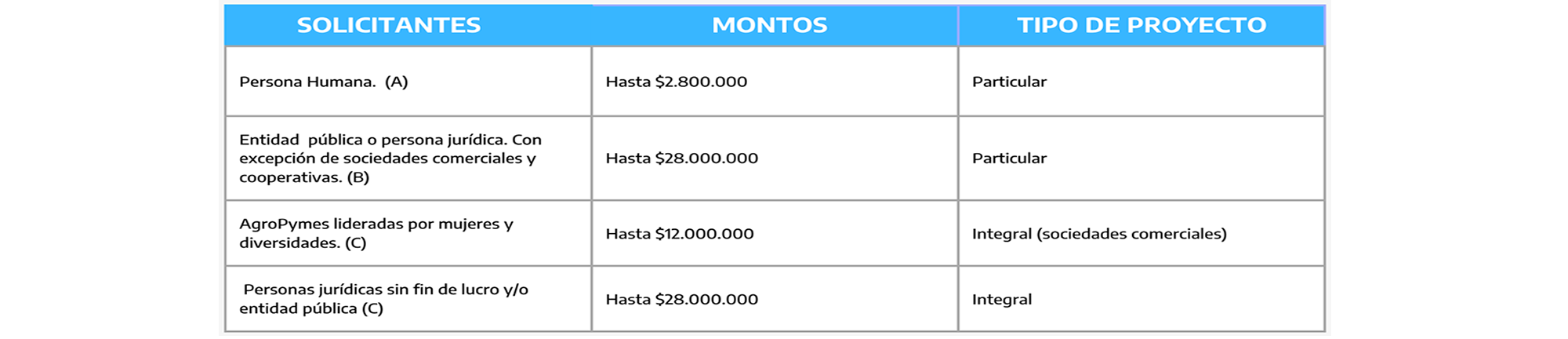Select the Persona Humana (A) cell
The image size is (1568, 339).
pyautogui.click(x=408, y=82)
